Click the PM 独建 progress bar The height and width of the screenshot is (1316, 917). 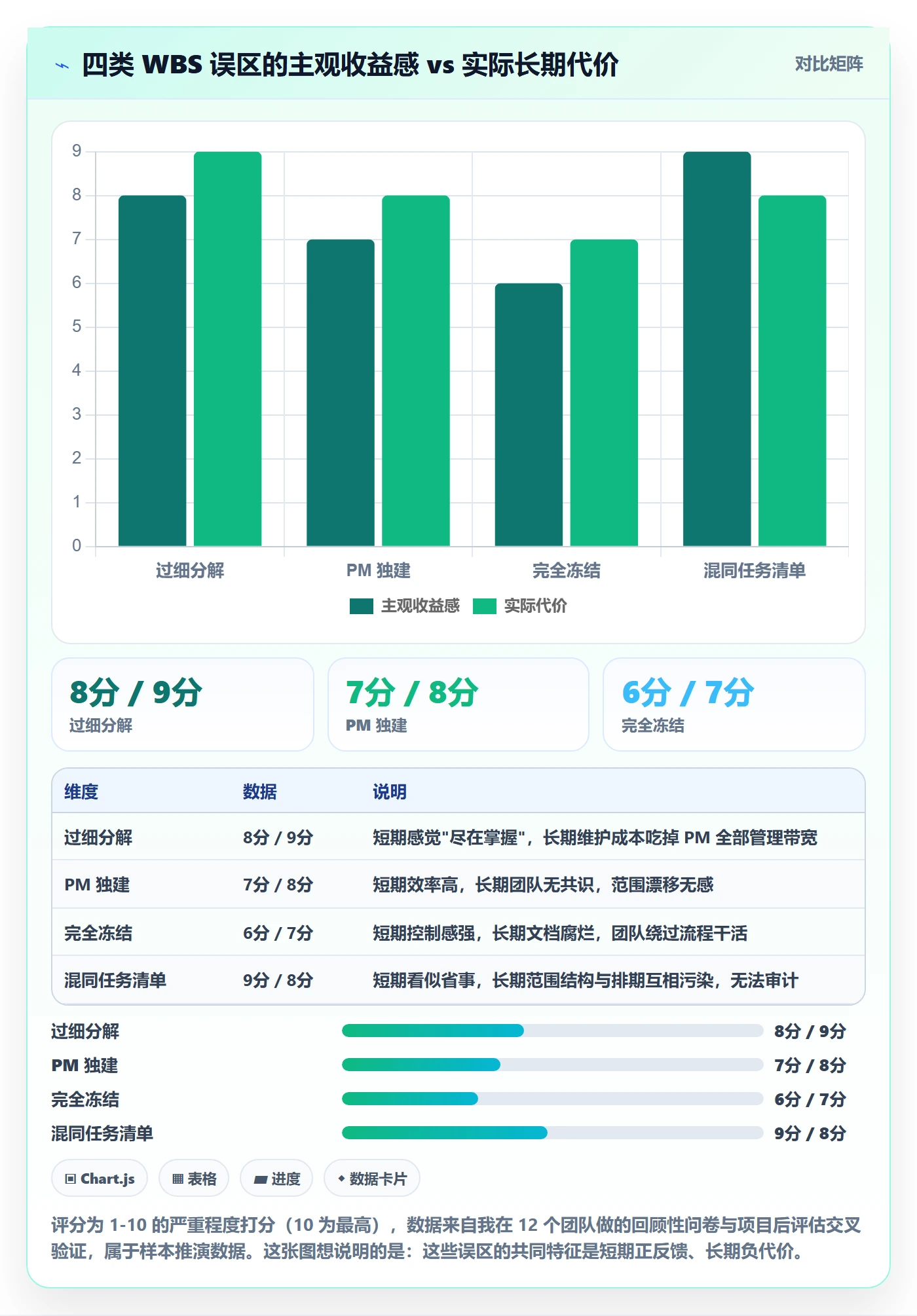[x=552, y=1065]
